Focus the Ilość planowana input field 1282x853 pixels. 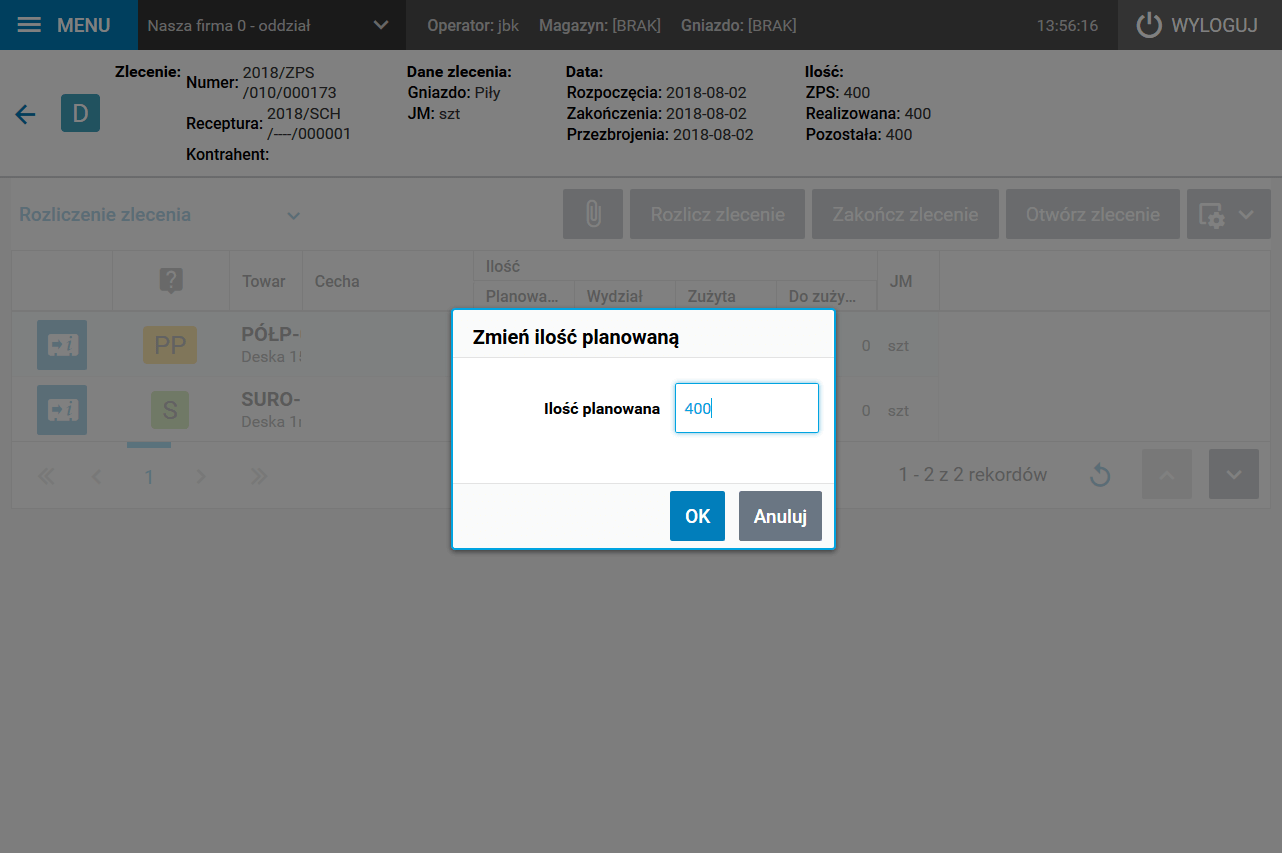click(x=747, y=408)
